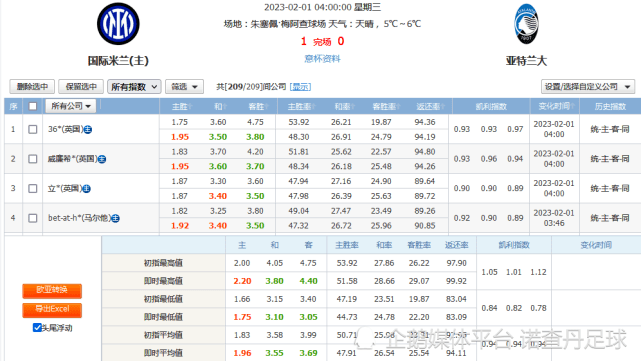Click the 亚特兰大 team name
Viewport: 641px width, 361px height.
(526, 61)
